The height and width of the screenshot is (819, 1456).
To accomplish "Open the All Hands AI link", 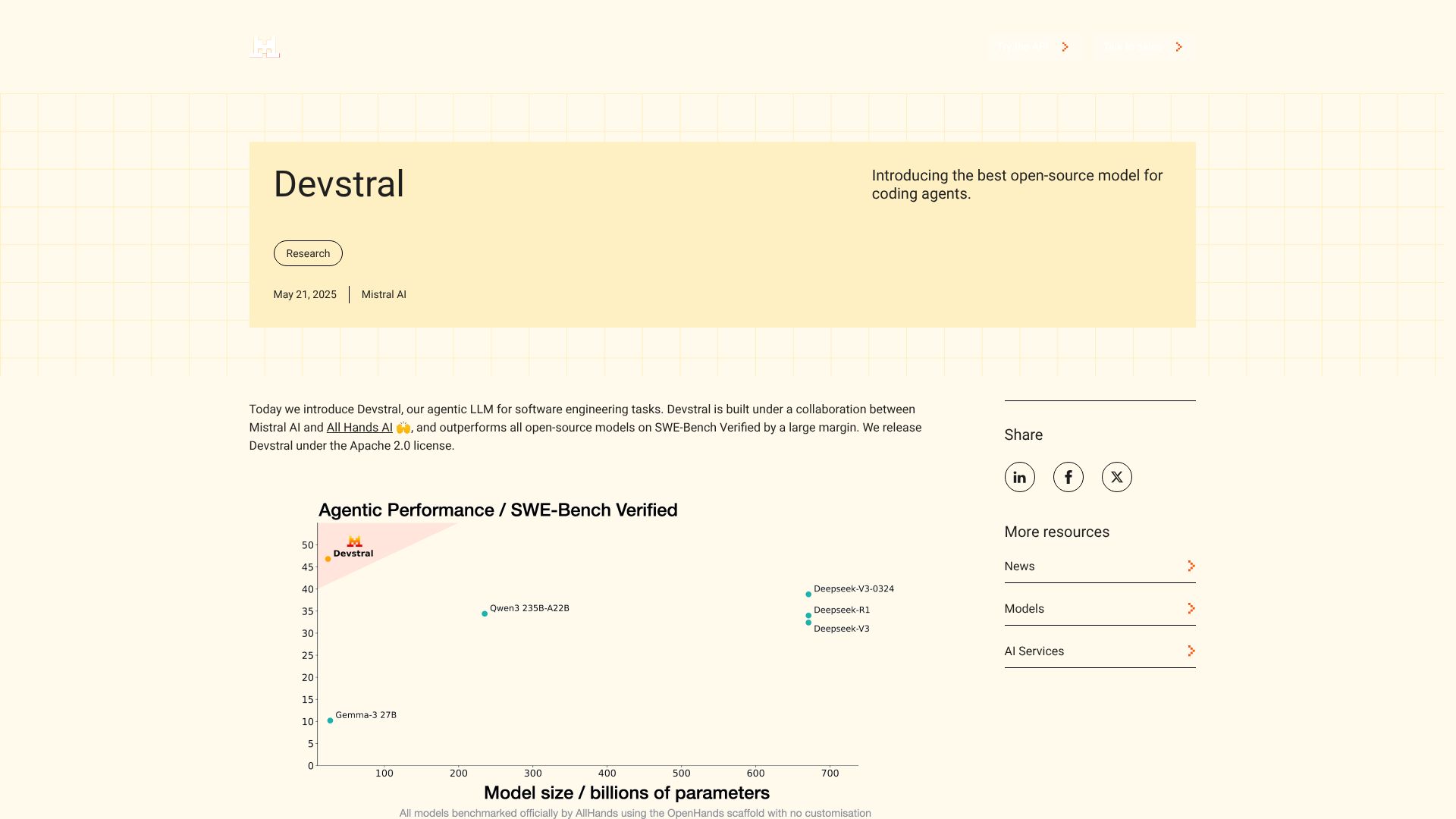I will [x=359, y=428].
